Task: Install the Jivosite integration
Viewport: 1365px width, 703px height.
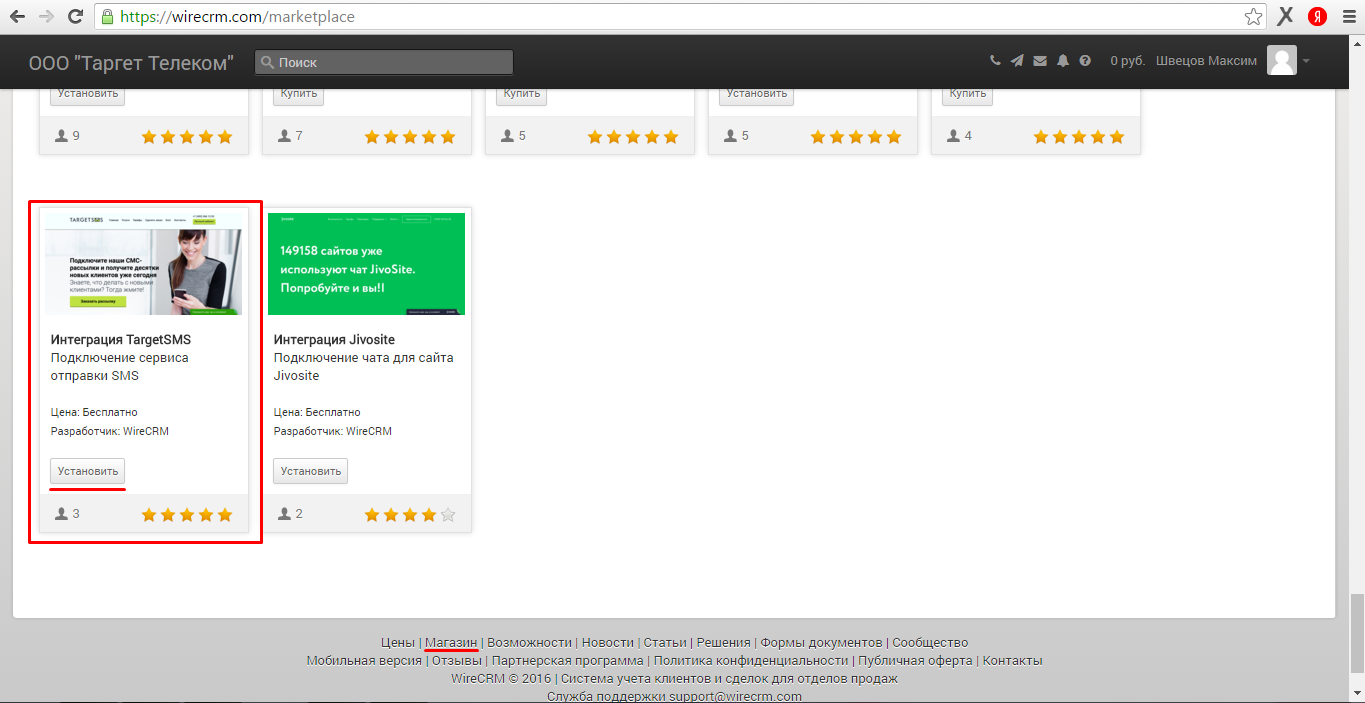Action: coord(311,471)
